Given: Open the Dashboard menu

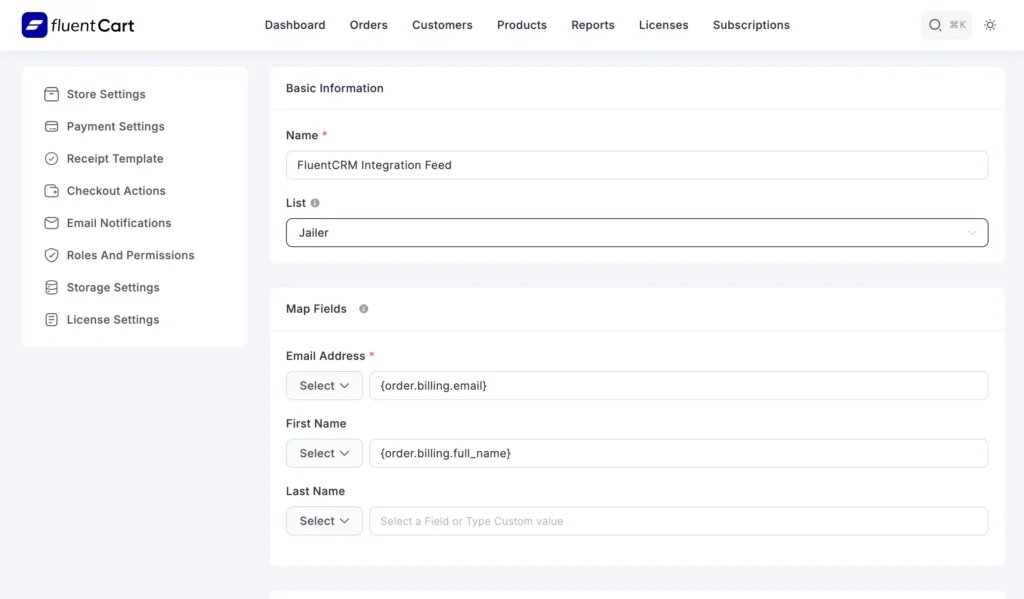Looking at the screenshot, I should click(295, 25).
